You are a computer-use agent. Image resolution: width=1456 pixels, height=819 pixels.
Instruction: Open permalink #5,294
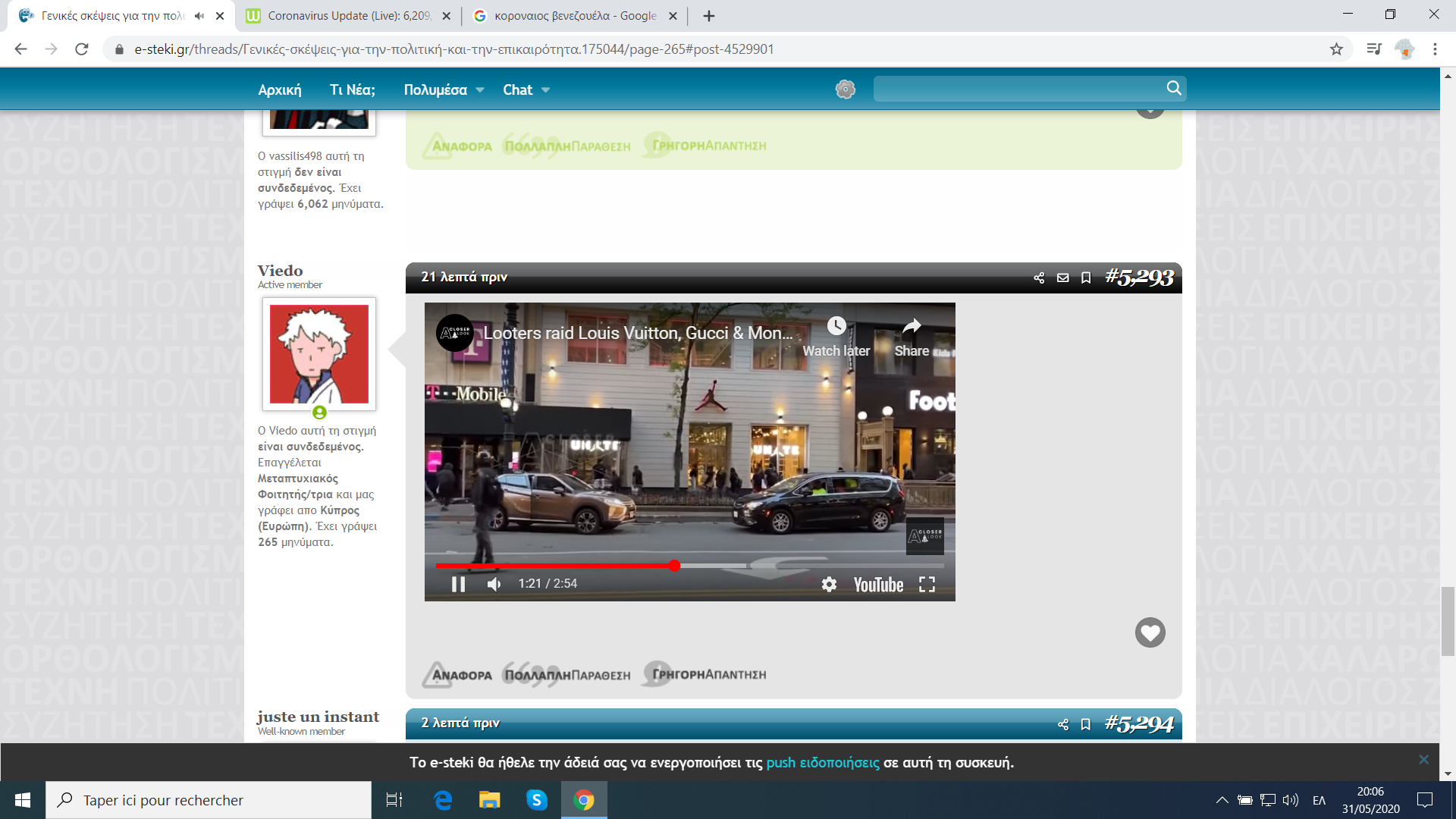point(1139,723)
